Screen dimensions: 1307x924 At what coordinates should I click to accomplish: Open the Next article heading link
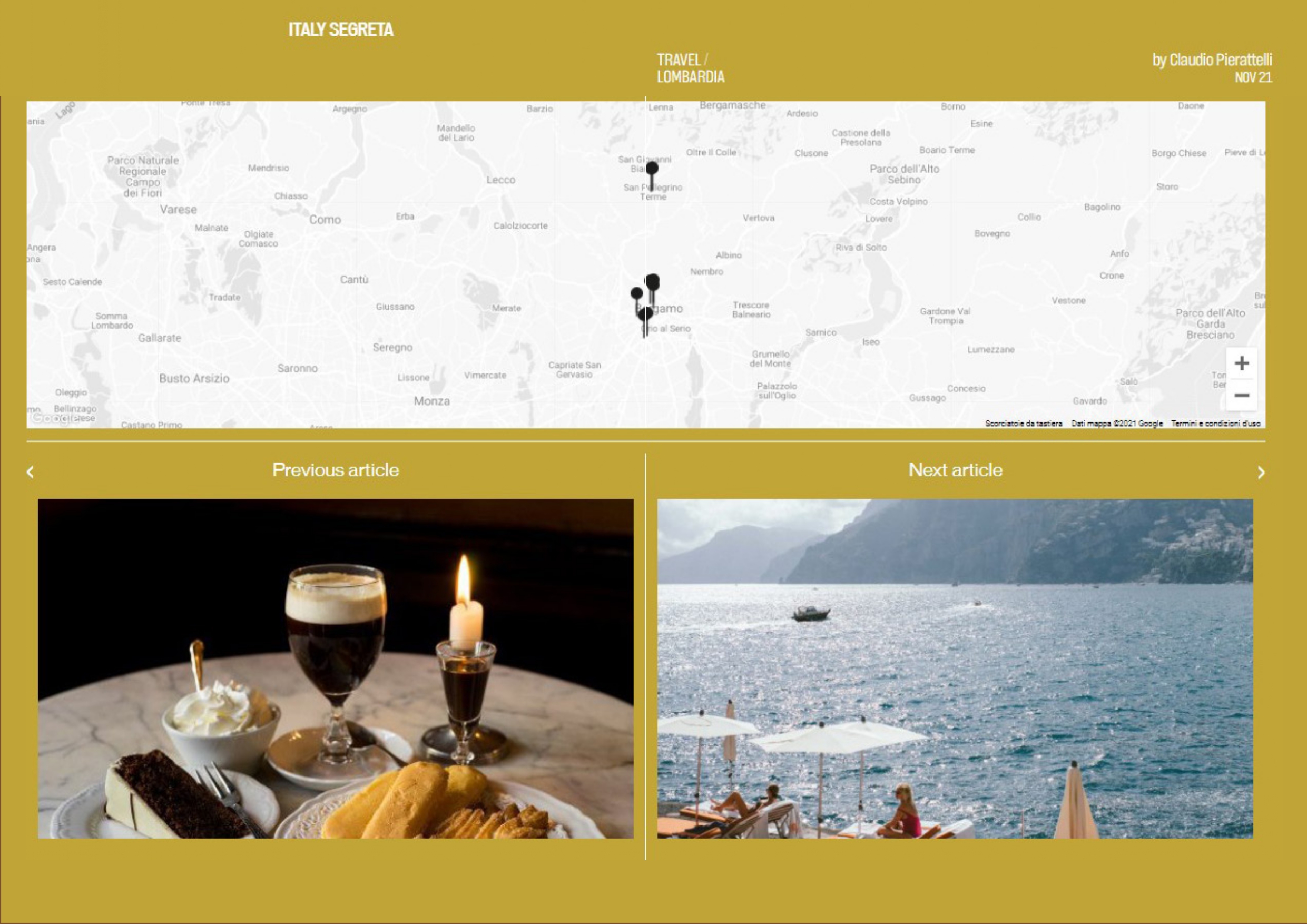(x=955, y=470)
